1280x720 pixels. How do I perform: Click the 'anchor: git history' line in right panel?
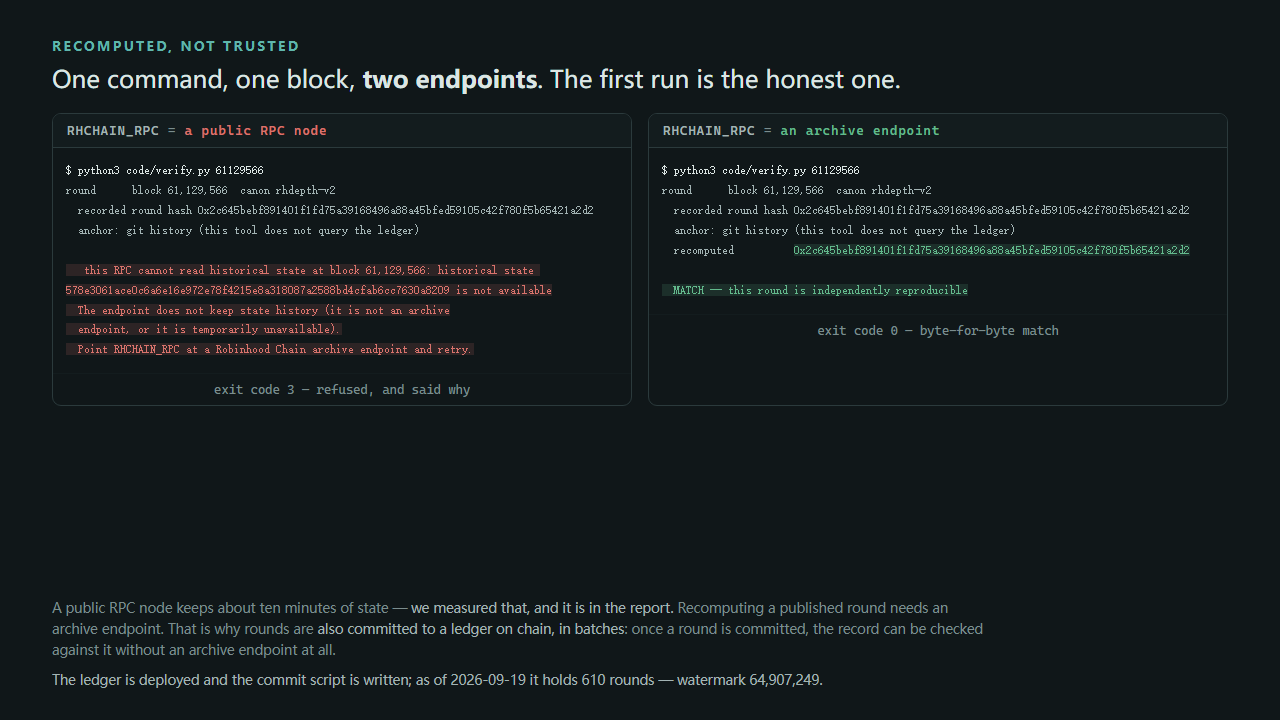(844, 230)
